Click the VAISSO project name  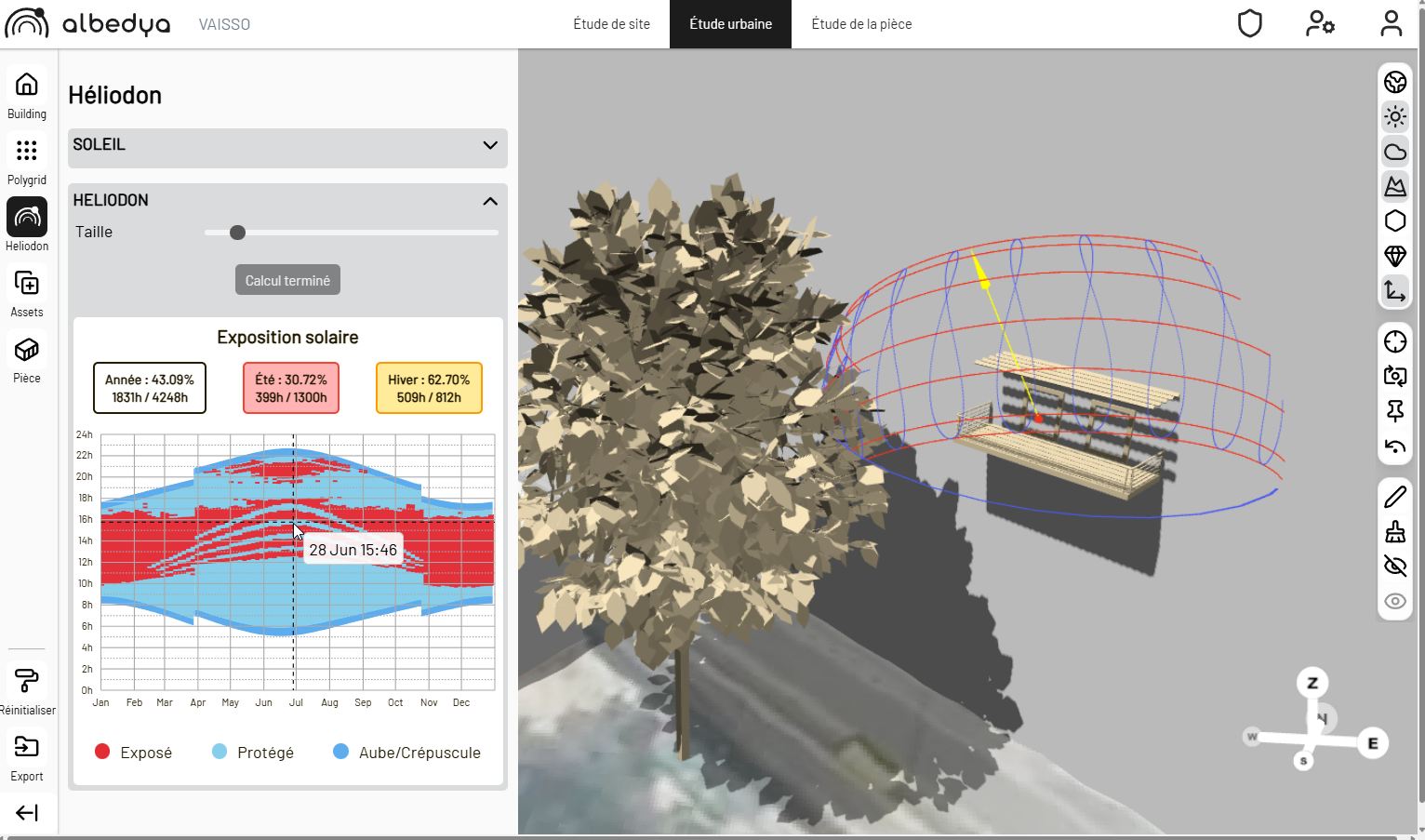click(x=224, y=24)
